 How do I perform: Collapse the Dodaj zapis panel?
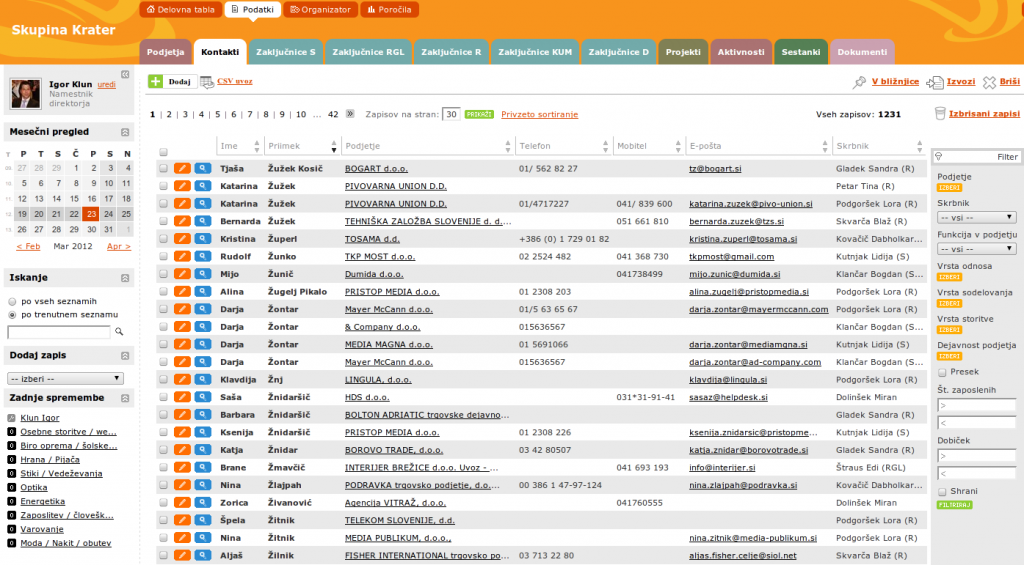125,356
